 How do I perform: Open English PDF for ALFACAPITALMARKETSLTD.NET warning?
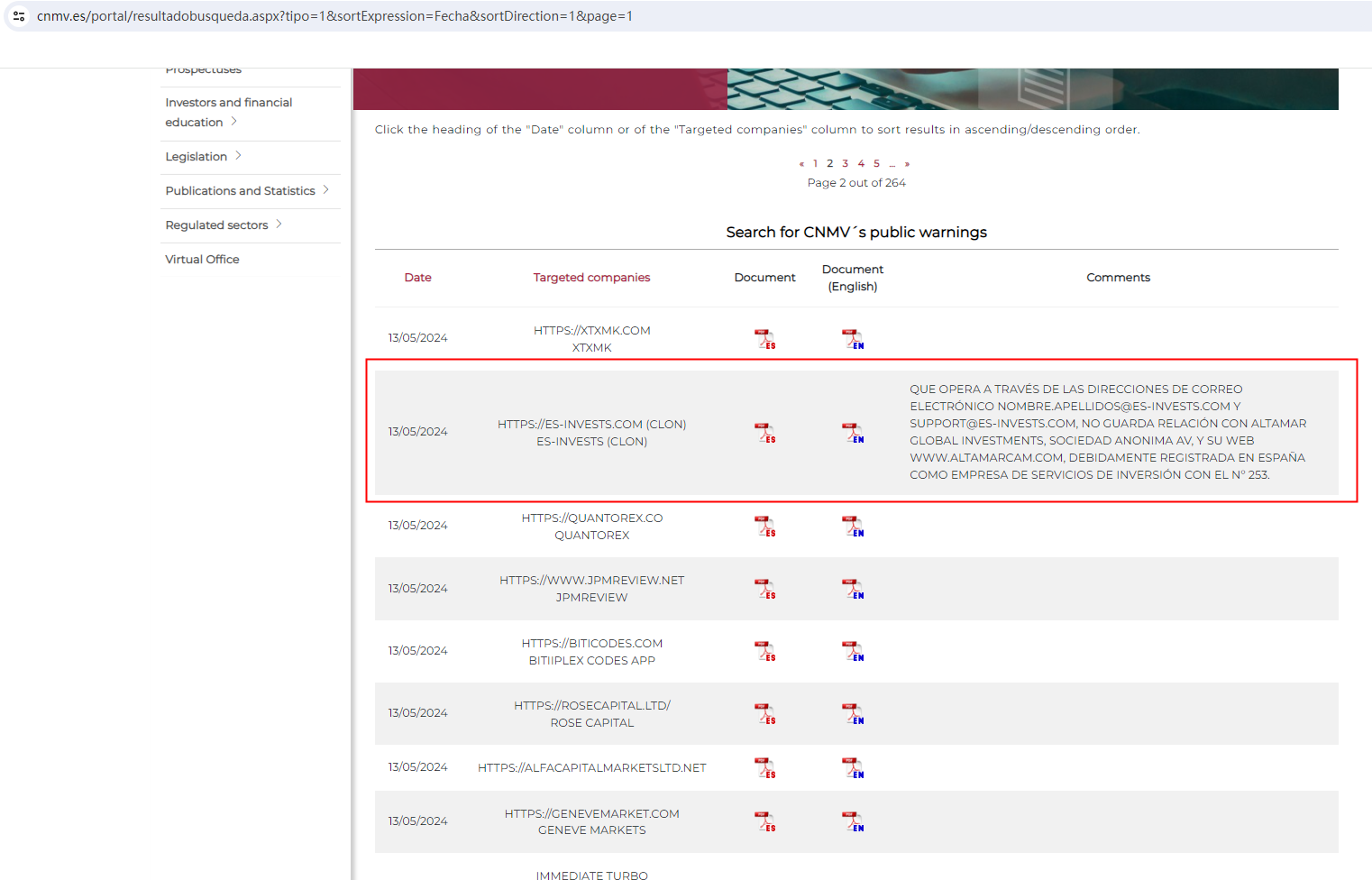point(852,767)
